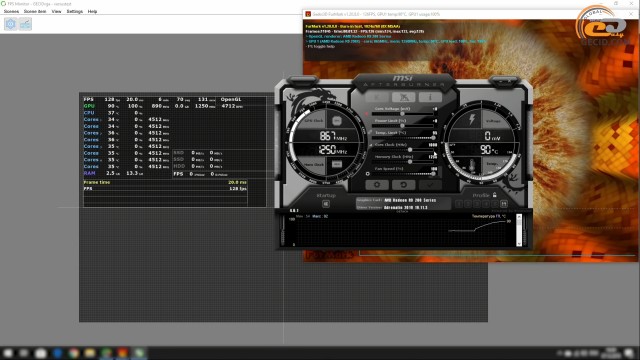The image size is (640, 360).
Task: Open the notification center in system tray
Action: coord(630,353)
